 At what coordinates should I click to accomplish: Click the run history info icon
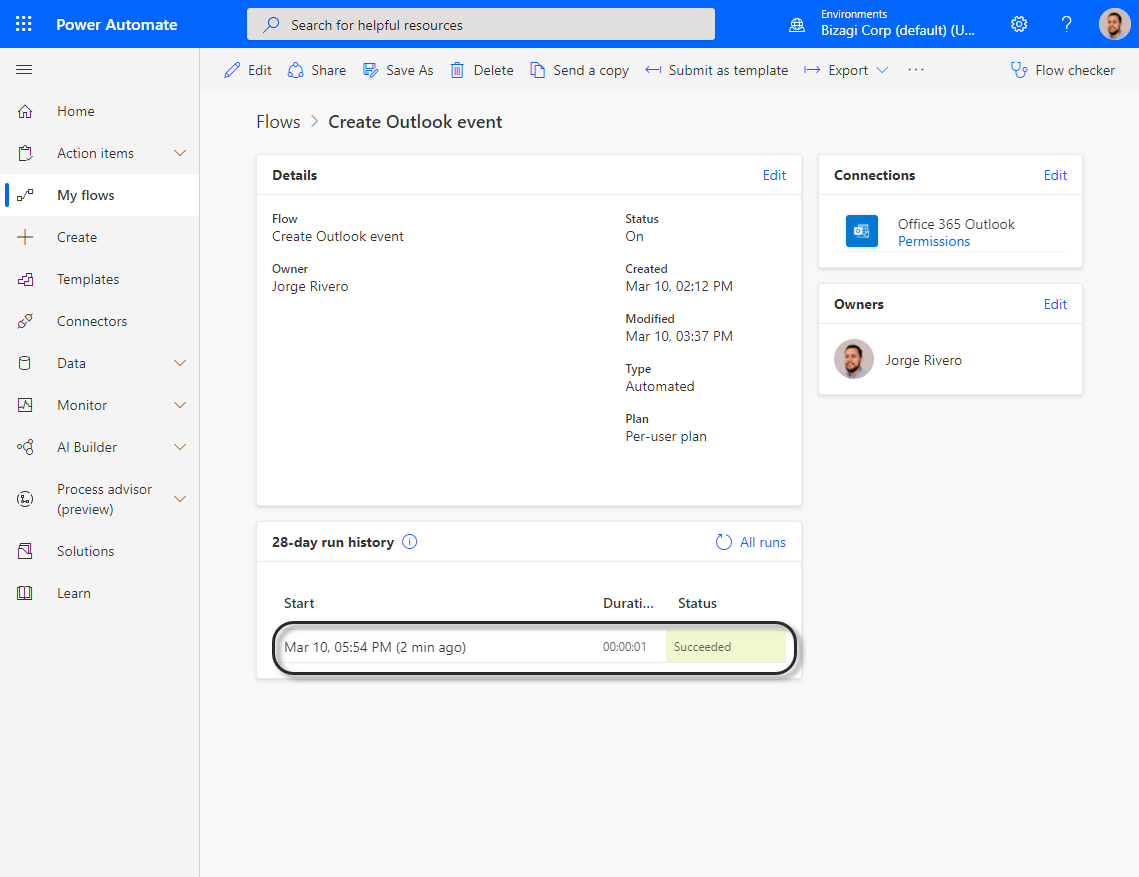tap(410, 542)
